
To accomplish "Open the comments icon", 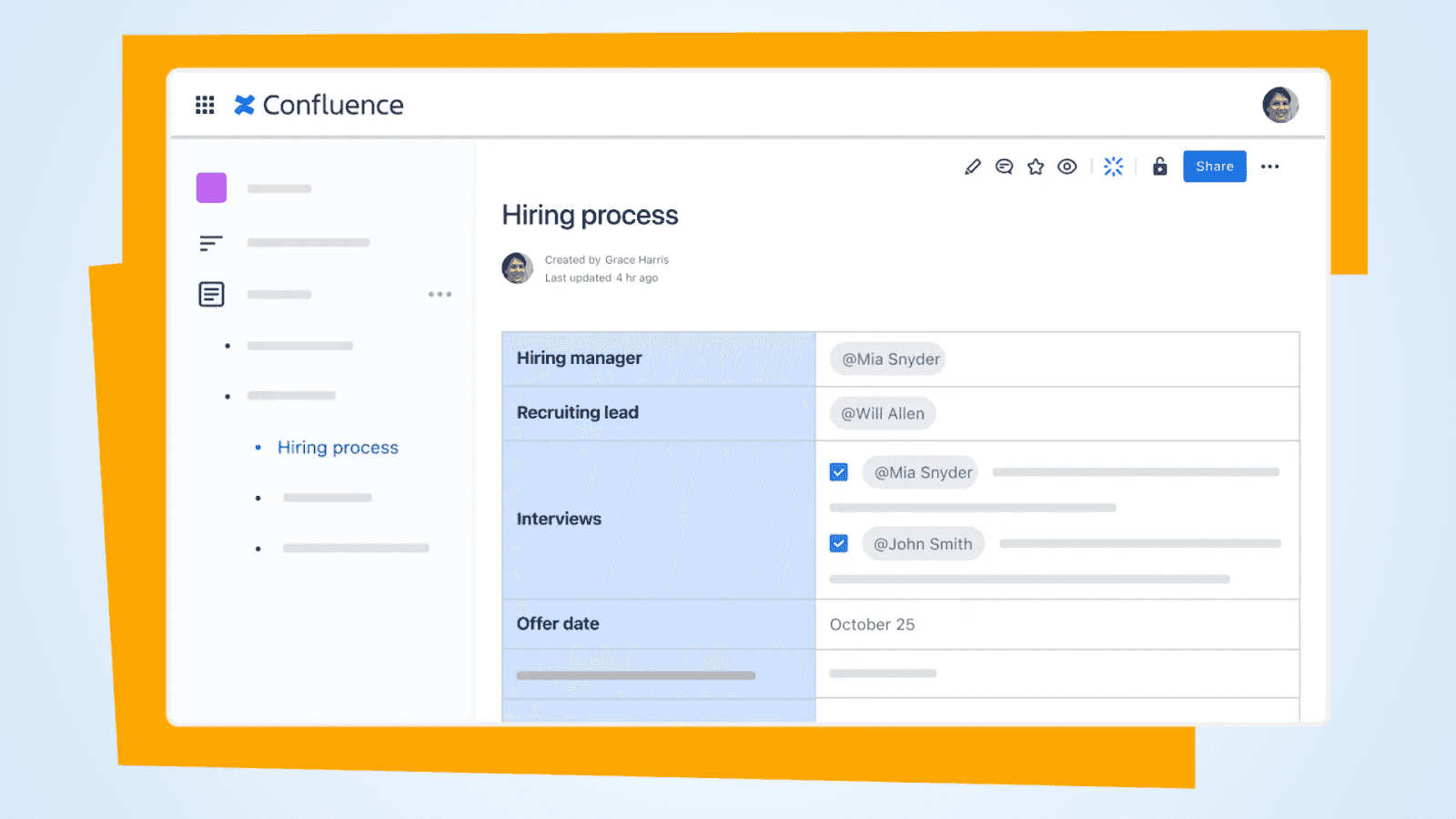I will click(x=1004, y=167).
